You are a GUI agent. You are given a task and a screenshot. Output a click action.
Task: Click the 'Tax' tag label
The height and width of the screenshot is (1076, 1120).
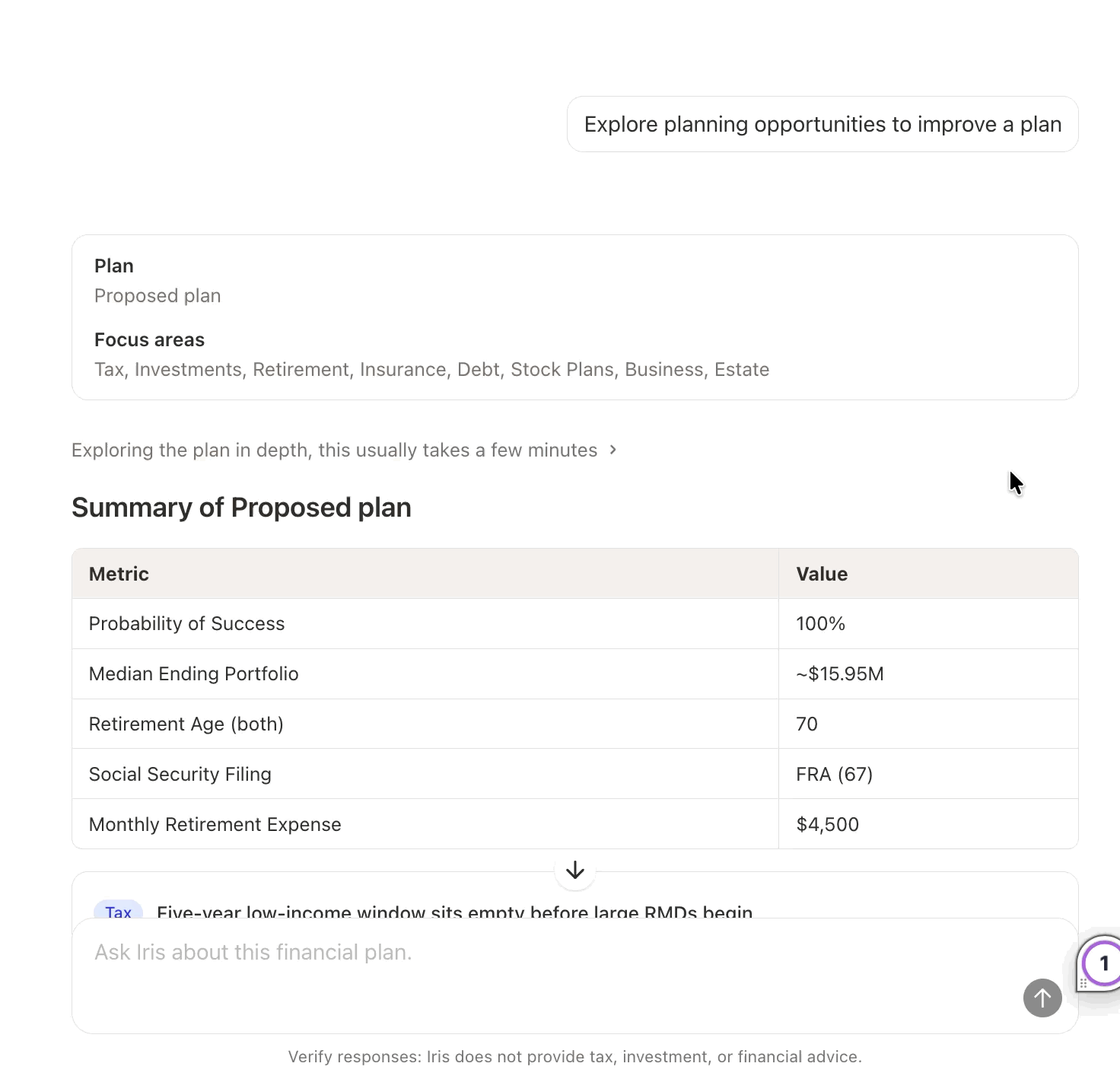pyautogui.click(x=118, y=912)
